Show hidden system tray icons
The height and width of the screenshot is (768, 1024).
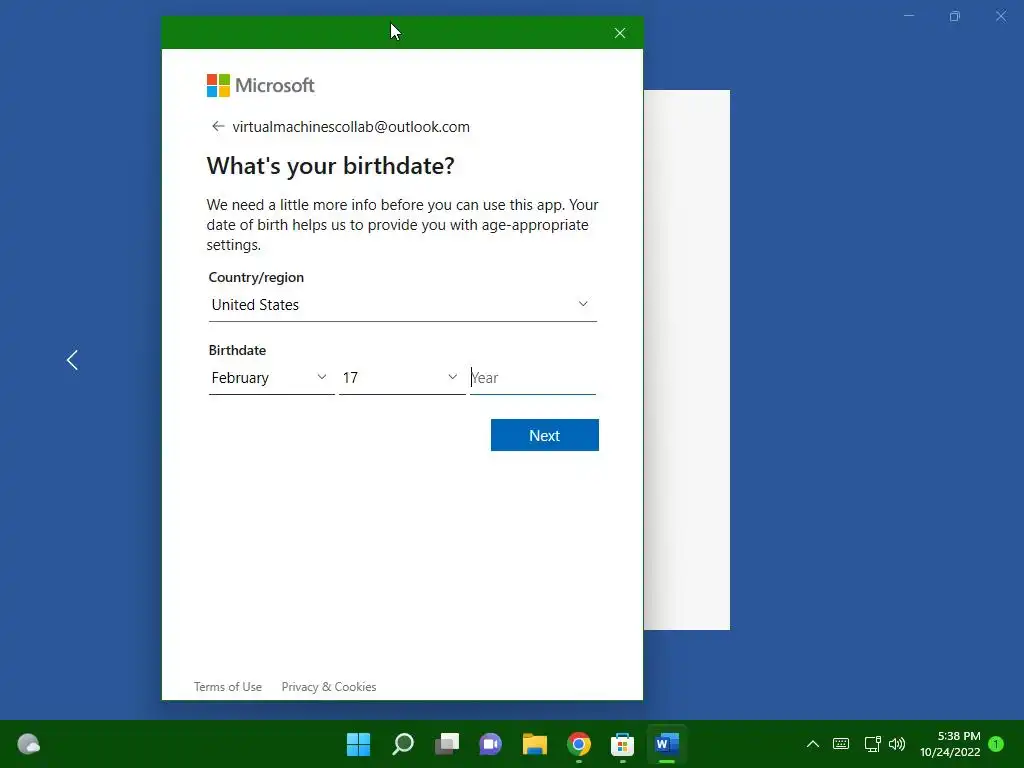click(813, 744)
